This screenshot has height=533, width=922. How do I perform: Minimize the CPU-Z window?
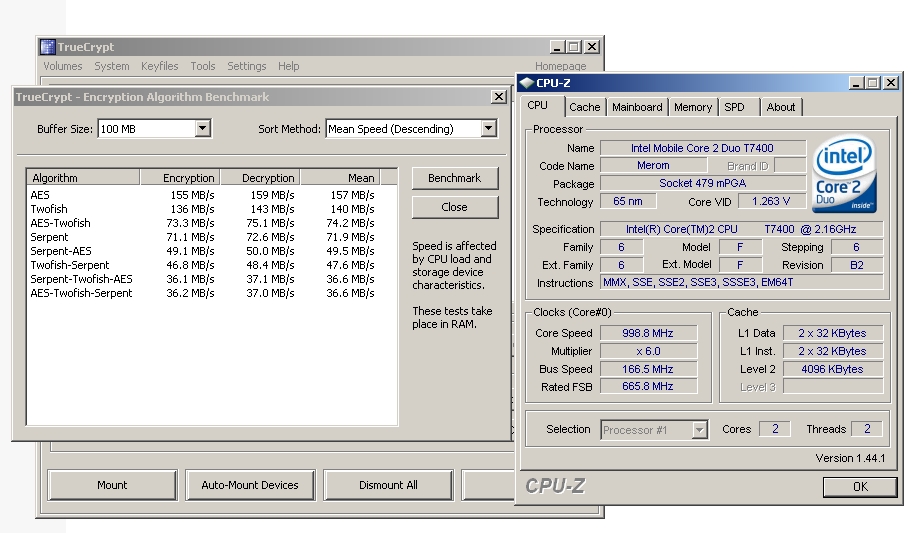click(x=856, y=83)
